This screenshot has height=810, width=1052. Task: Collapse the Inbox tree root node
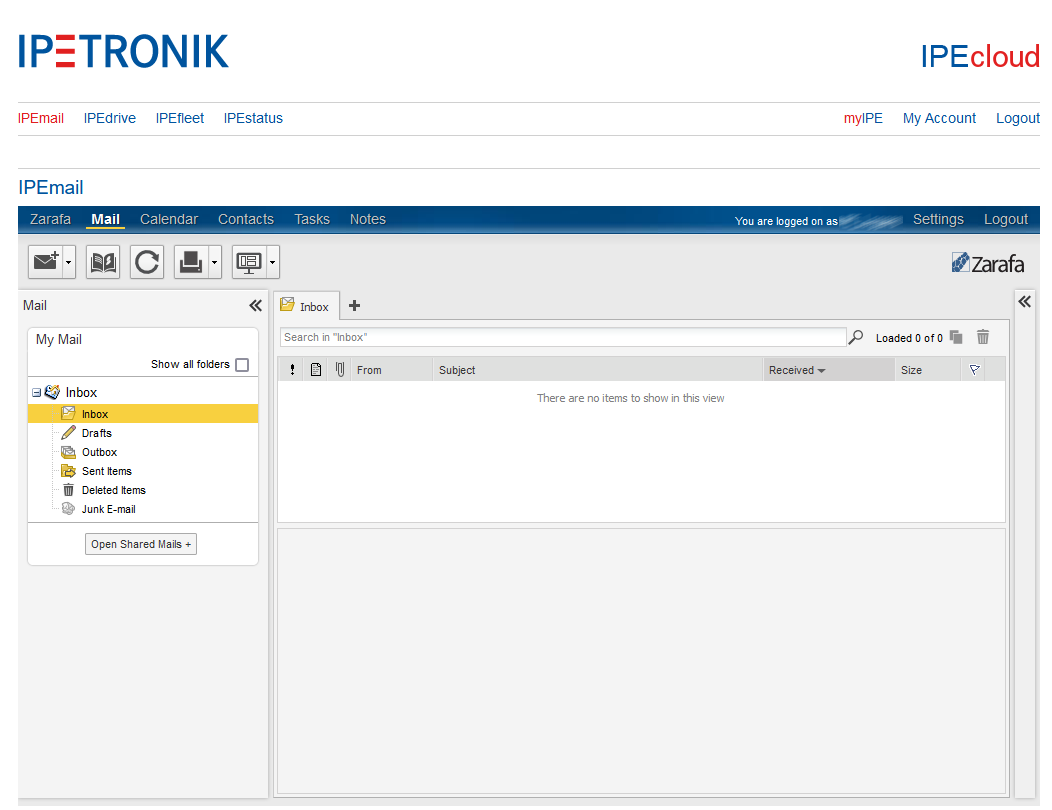coord(36,393)
